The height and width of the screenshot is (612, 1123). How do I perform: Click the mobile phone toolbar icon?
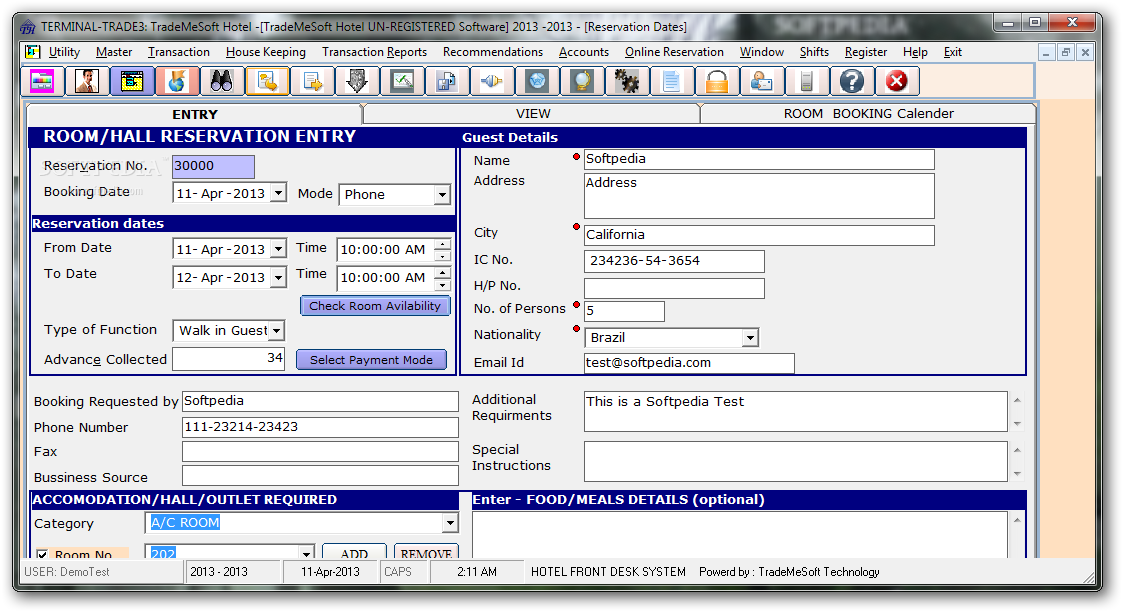click(806, 82)
